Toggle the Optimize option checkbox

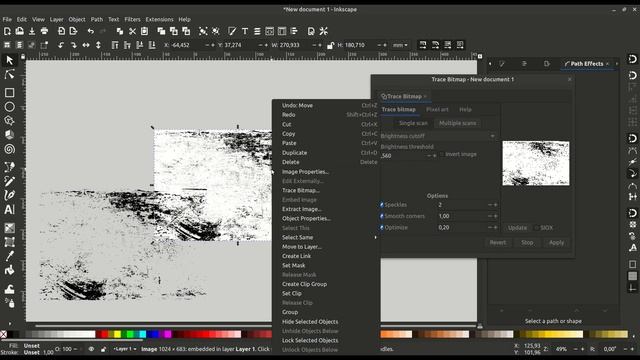382,227
